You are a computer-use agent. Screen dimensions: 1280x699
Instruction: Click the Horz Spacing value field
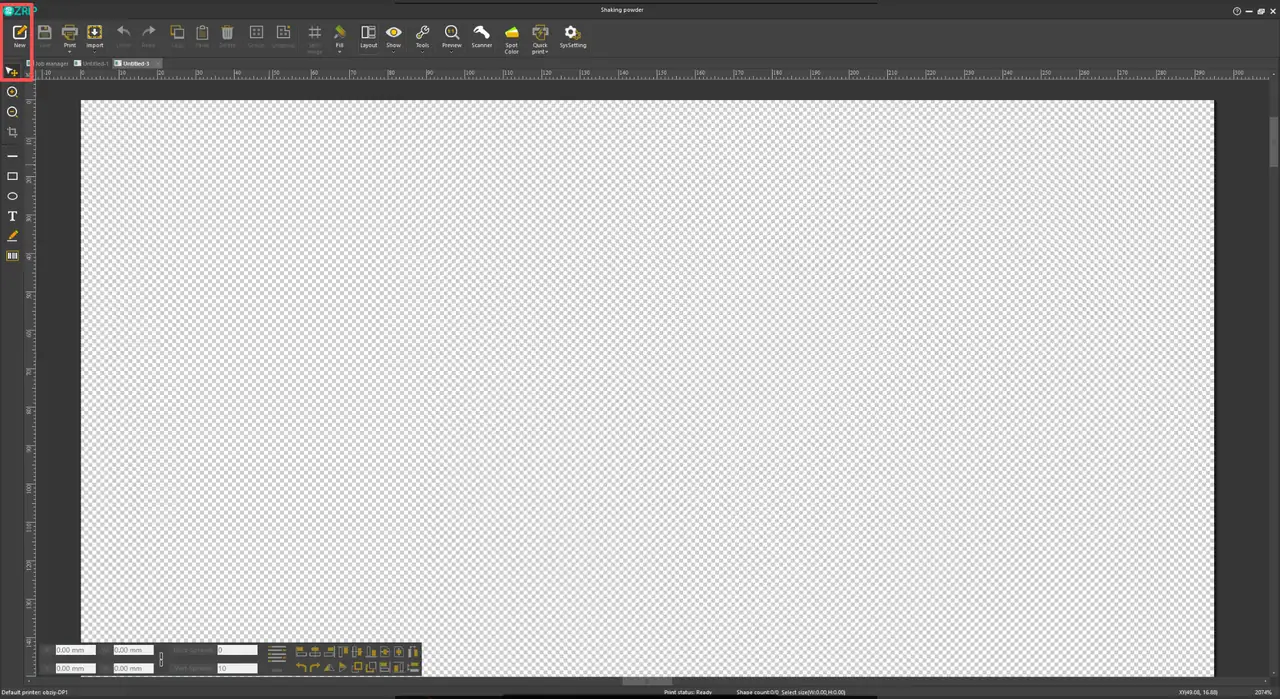click(x=237, y=650)
